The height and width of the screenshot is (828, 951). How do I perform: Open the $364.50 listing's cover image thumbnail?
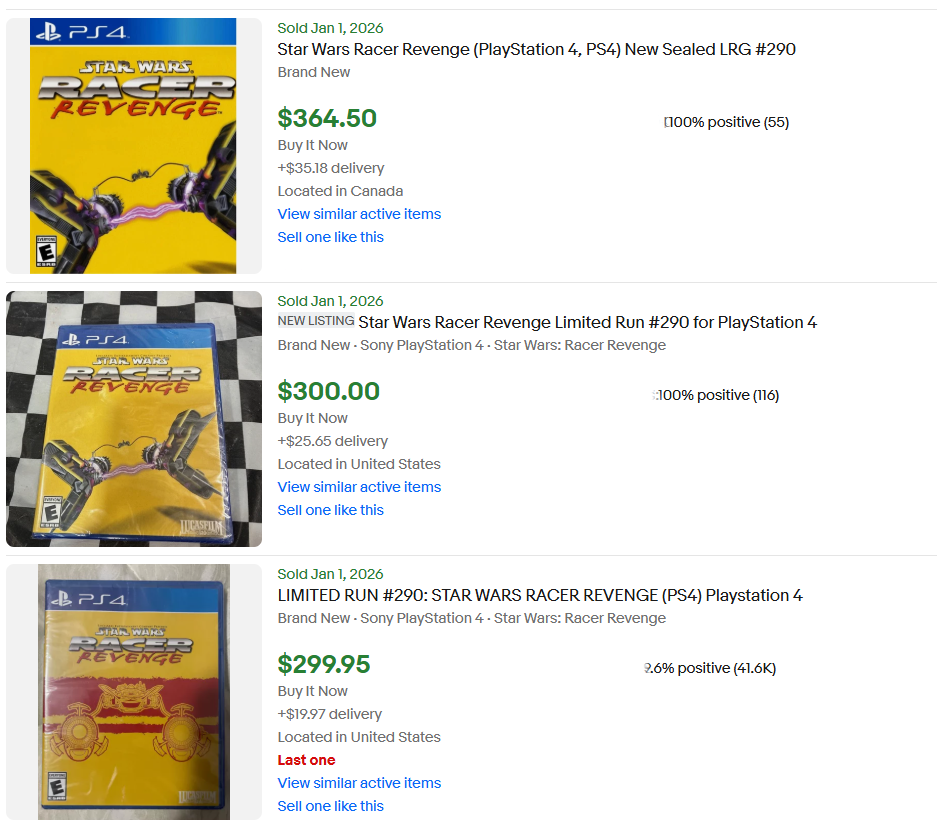click(133, 145)
